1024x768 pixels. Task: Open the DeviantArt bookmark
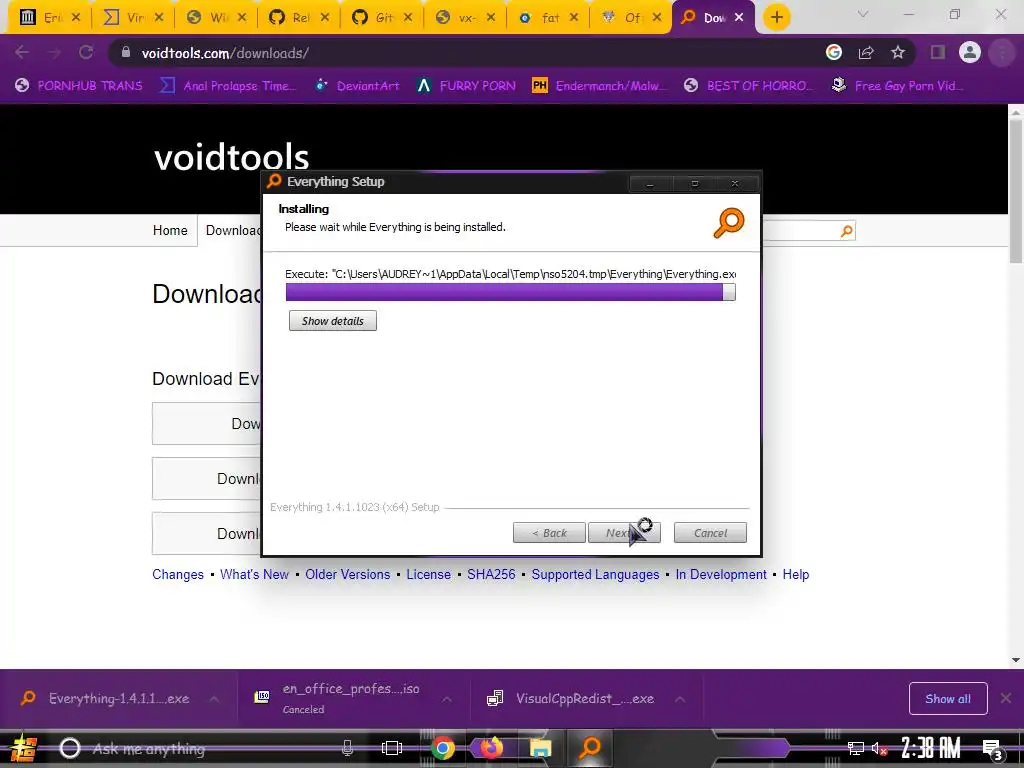tap(357, 86)
